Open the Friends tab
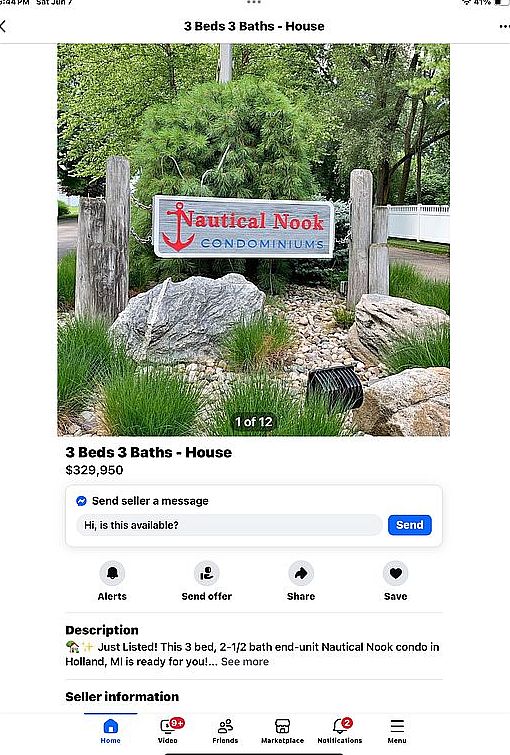 [x=225, y=731]
